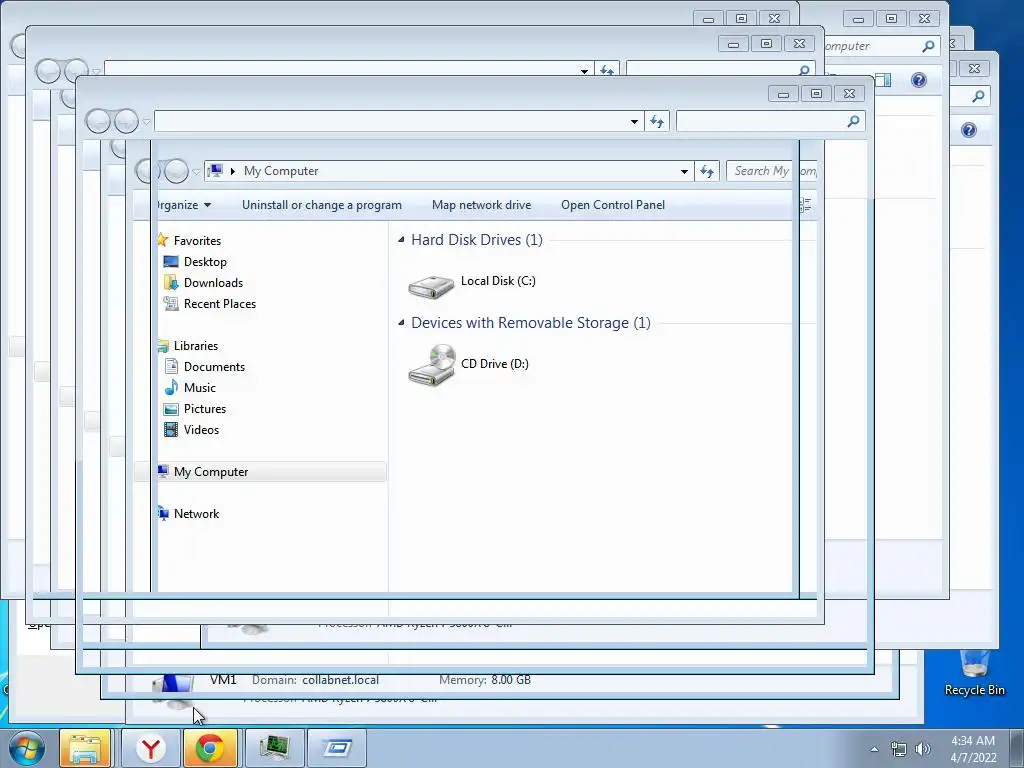1024x768 pixels.
Task: Show hidden tray icons arrow
Action: tap(874, 749)
